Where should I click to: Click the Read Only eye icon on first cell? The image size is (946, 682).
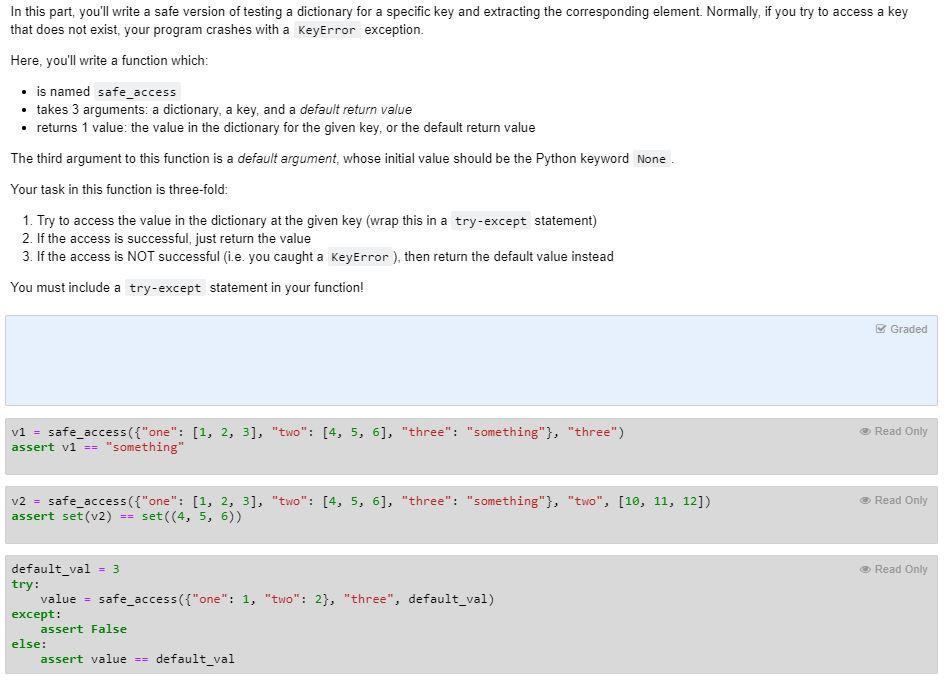coord(867,431)
